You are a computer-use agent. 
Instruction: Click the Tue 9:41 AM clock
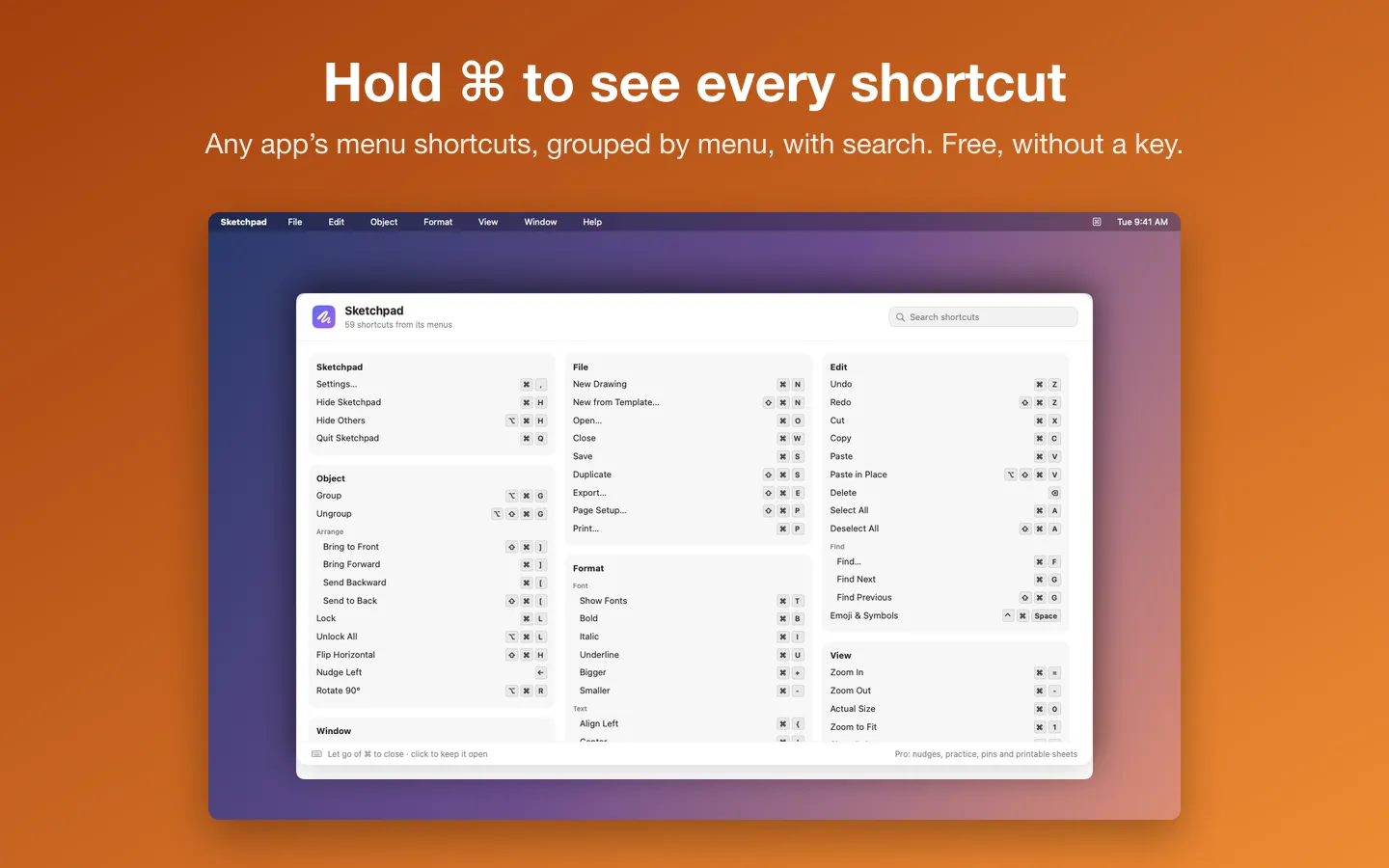(x=1142, y=222)
